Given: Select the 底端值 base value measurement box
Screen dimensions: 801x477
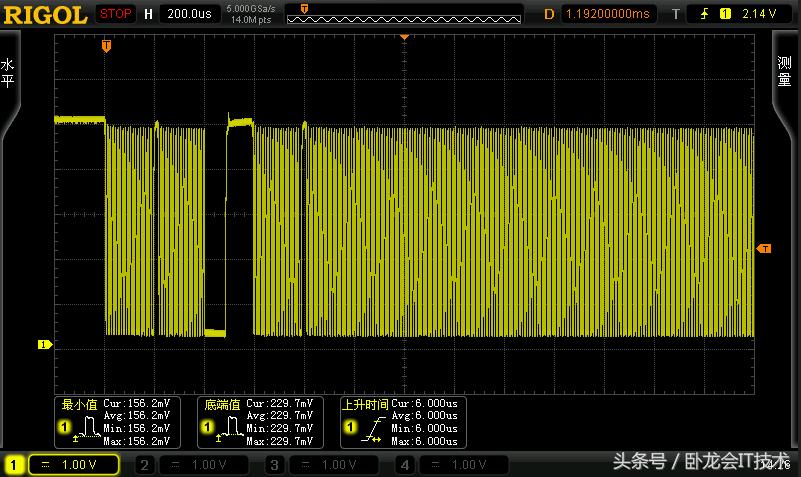Looking at the screenshot, I should (258, 421).
